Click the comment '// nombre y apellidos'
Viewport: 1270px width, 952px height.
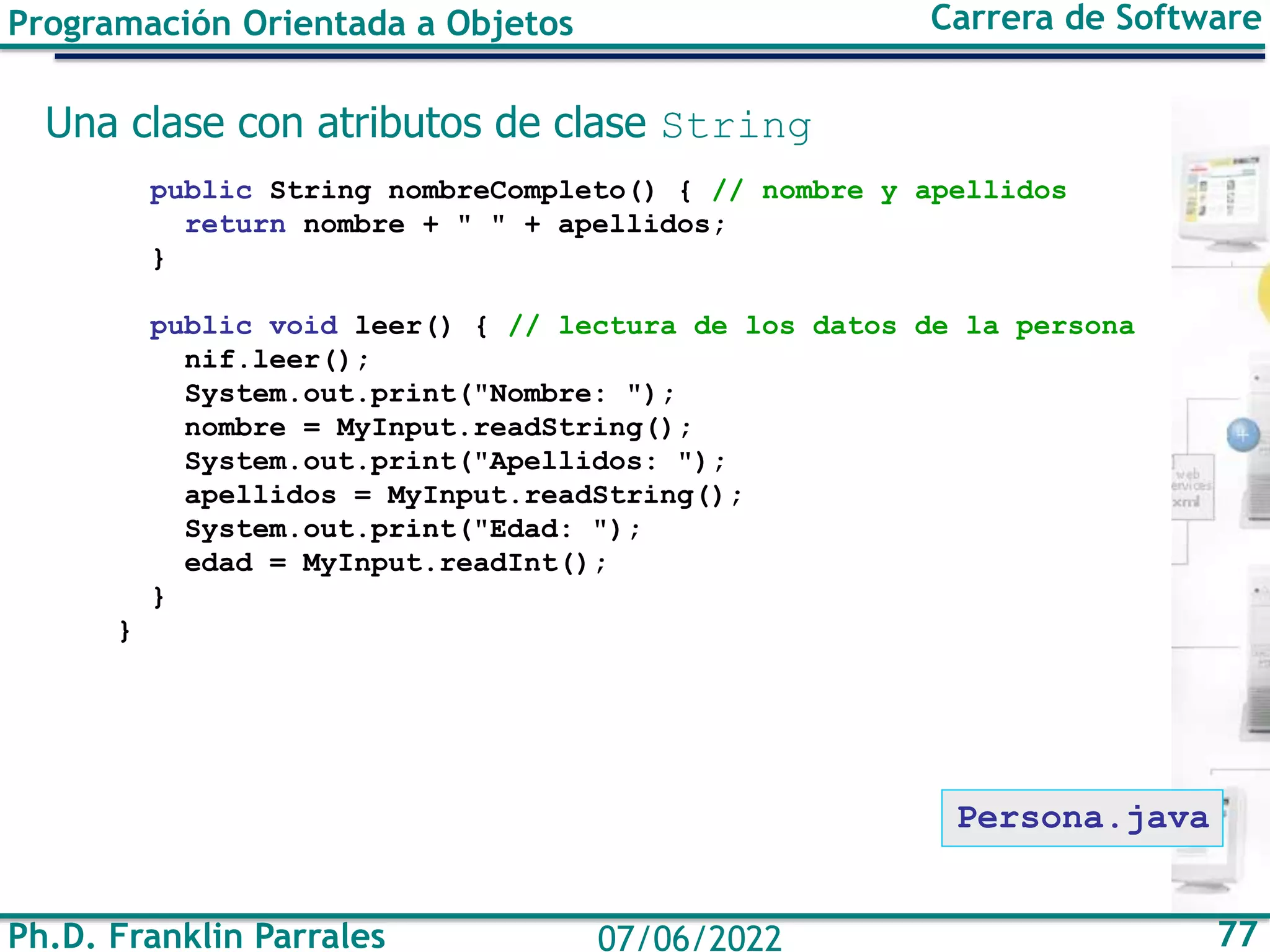889,191
